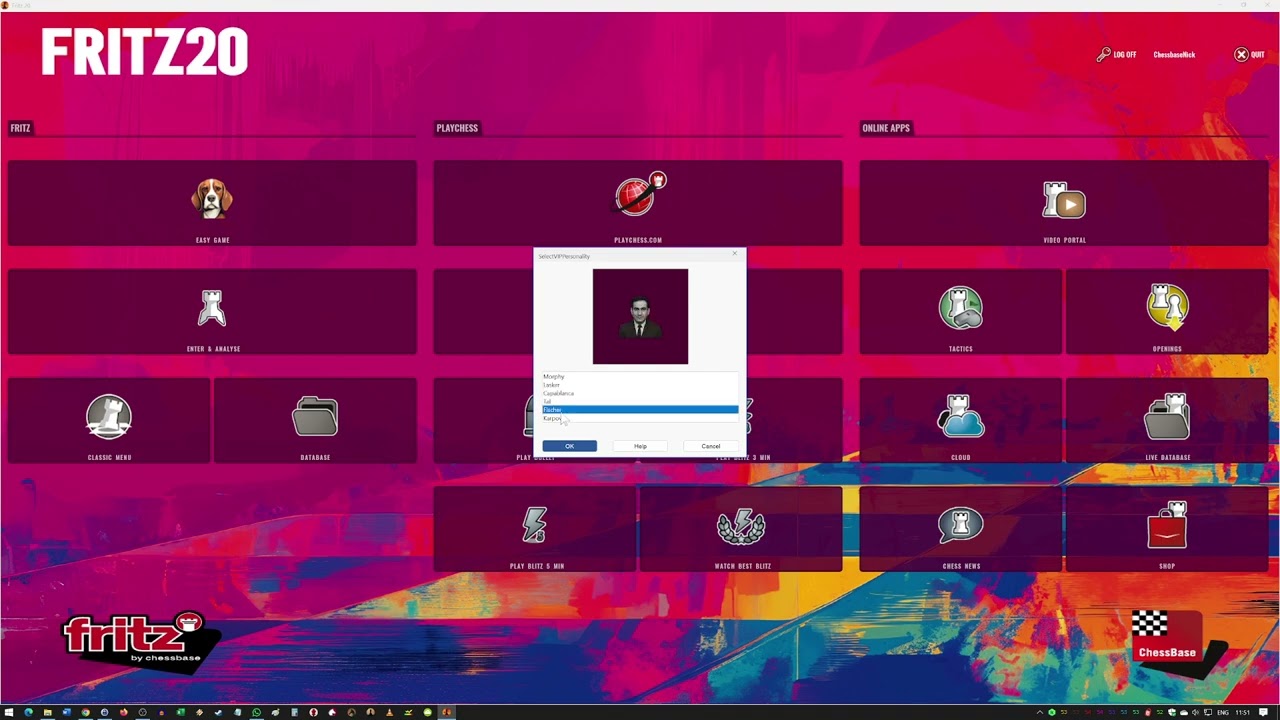The image size is (1280, 720).
Task: Click the taskbar clock showing 11:51
Action: [1242, 712]
